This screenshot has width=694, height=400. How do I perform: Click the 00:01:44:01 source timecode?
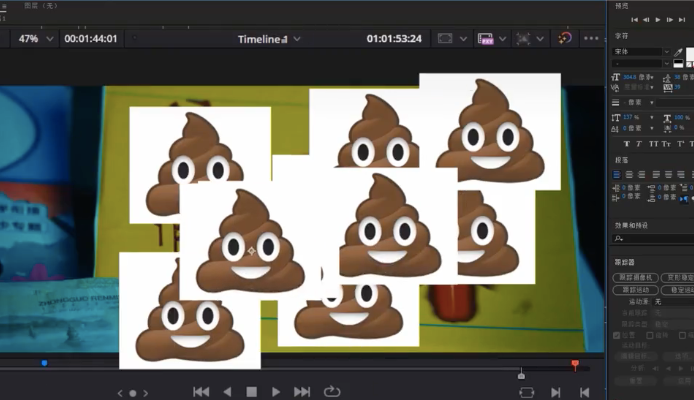click(x=91, y=39)
